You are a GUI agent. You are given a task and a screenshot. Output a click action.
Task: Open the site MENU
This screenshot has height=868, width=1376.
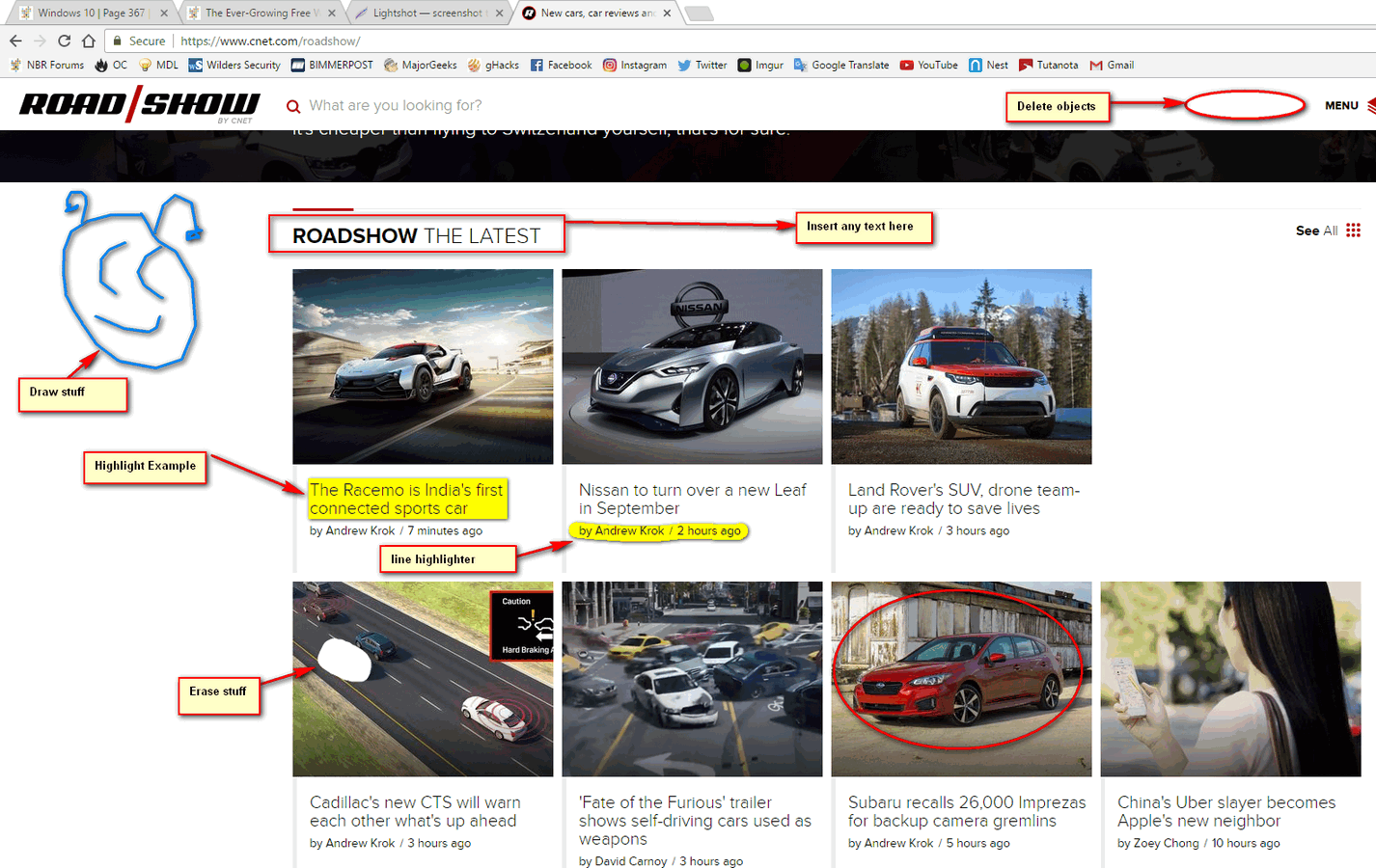(x=1341, y=106)
